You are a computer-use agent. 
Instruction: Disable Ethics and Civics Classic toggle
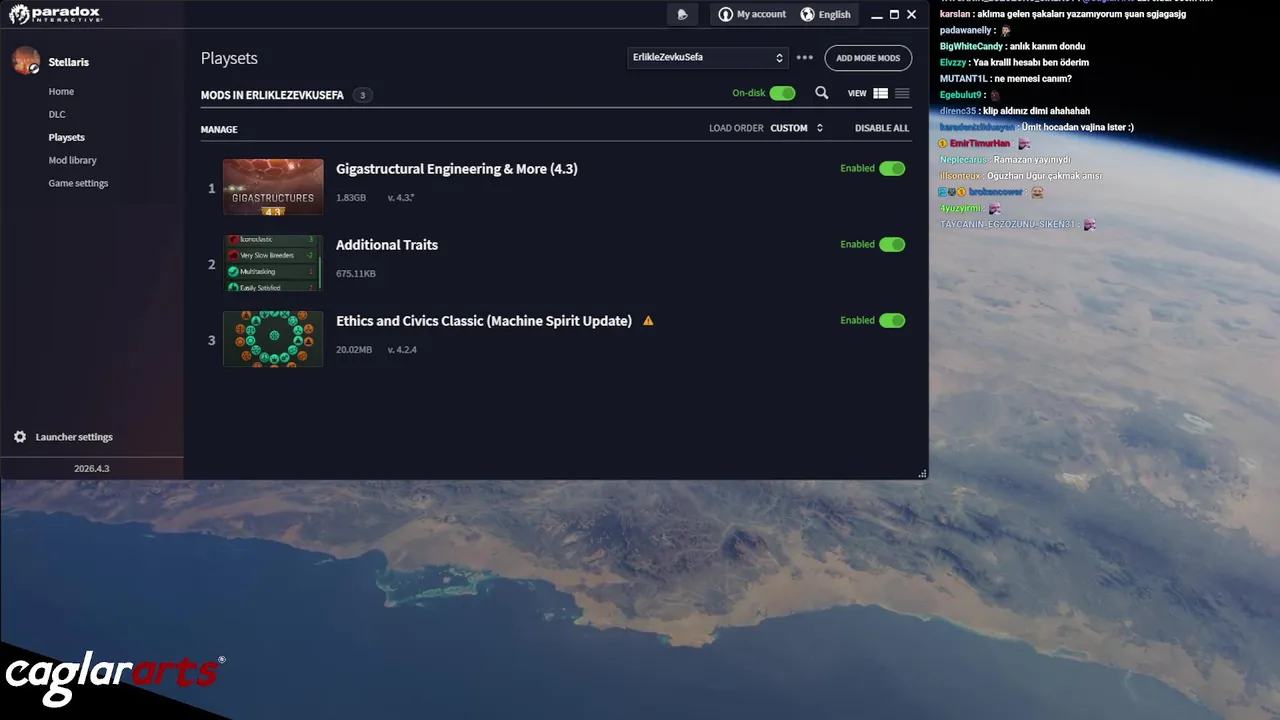tap(892, 320)
